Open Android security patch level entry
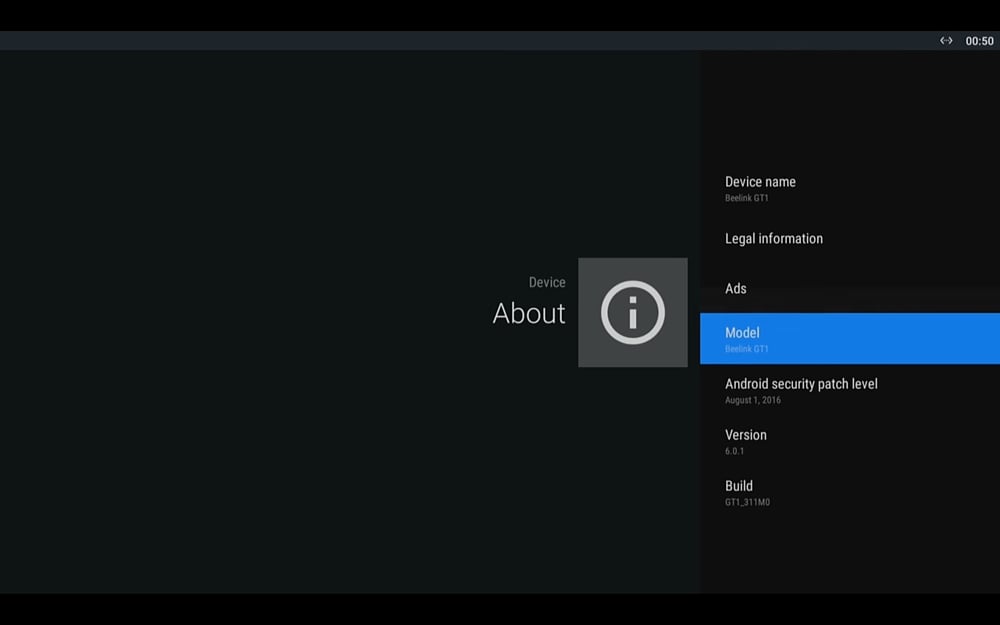This screenshot has height=625, width=1000. [801, 384]
